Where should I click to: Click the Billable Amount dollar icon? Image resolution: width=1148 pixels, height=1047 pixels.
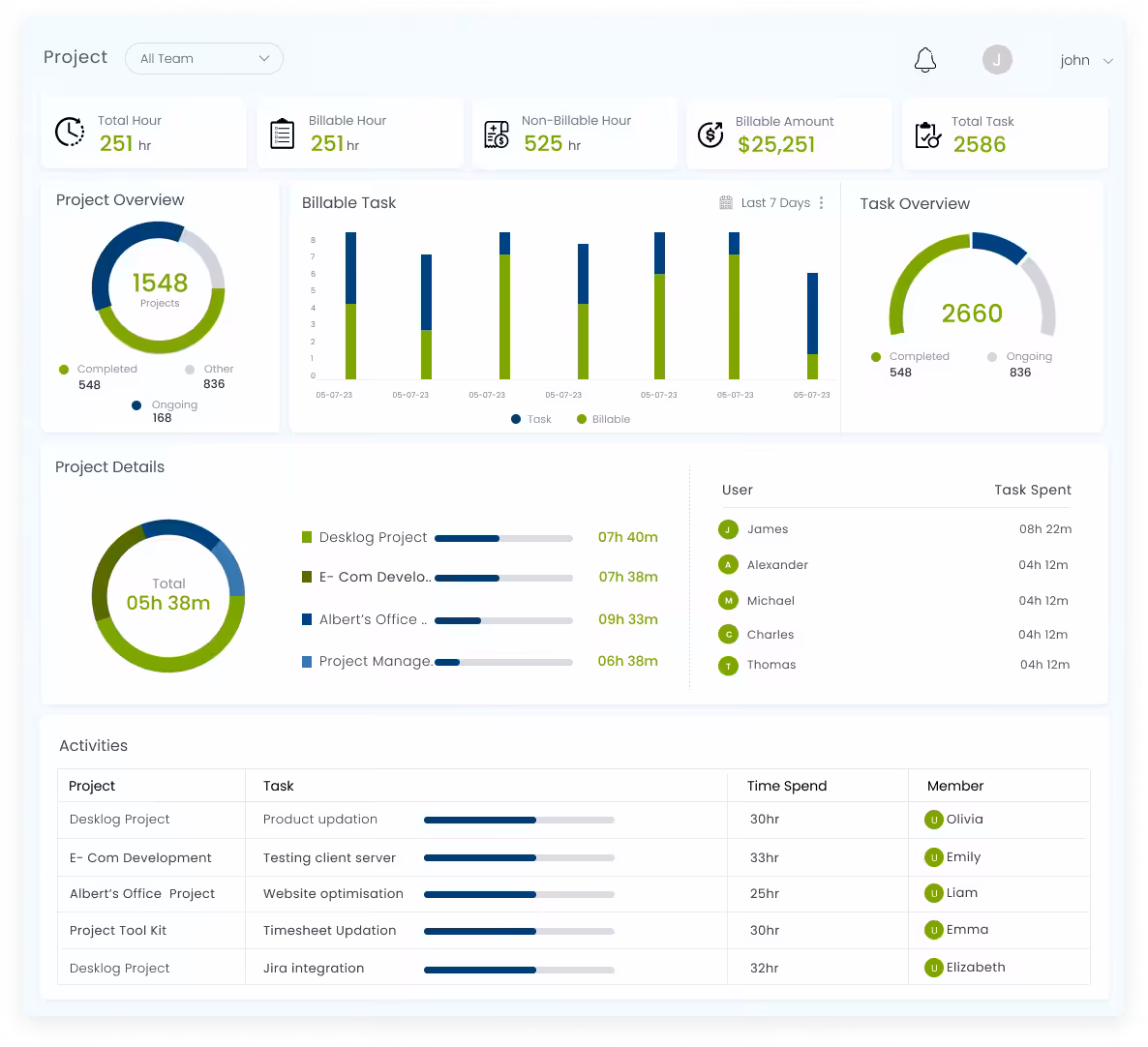tap(710, 135)
